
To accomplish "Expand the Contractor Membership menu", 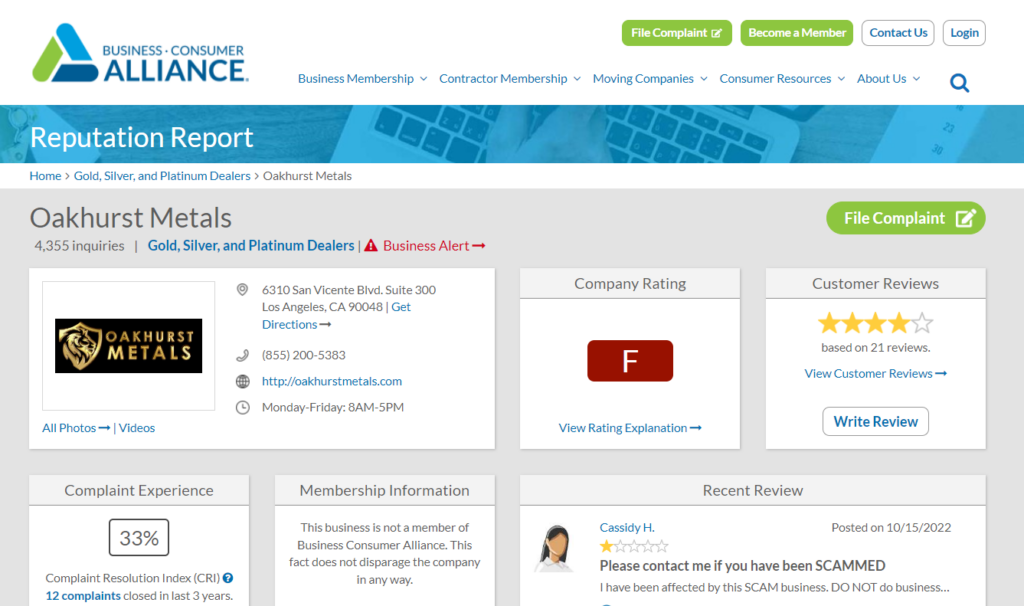I will [509, 78].
